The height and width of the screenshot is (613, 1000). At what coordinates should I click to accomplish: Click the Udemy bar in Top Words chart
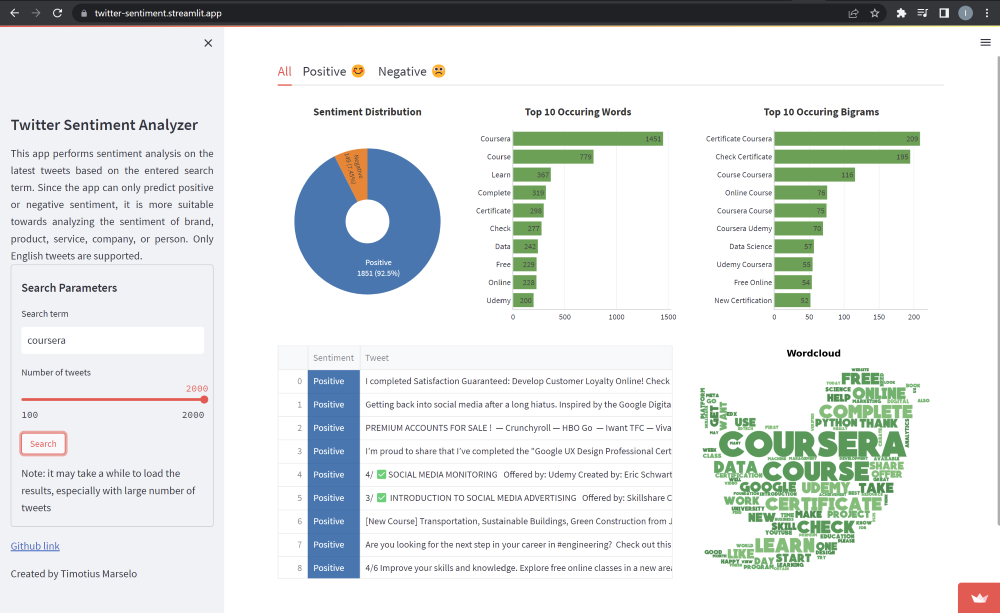pyautogui.click(x=524, y=300)
